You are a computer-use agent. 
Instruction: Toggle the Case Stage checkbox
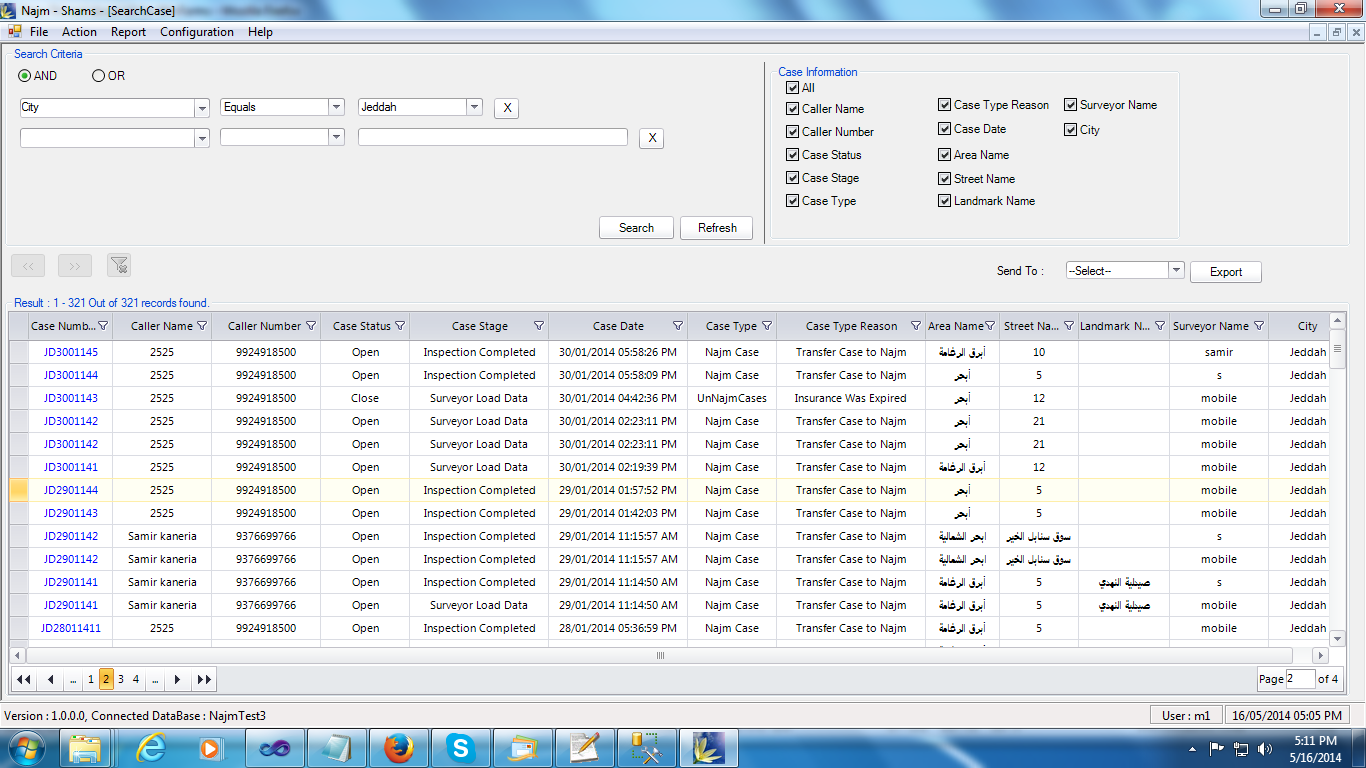point(793,178)
